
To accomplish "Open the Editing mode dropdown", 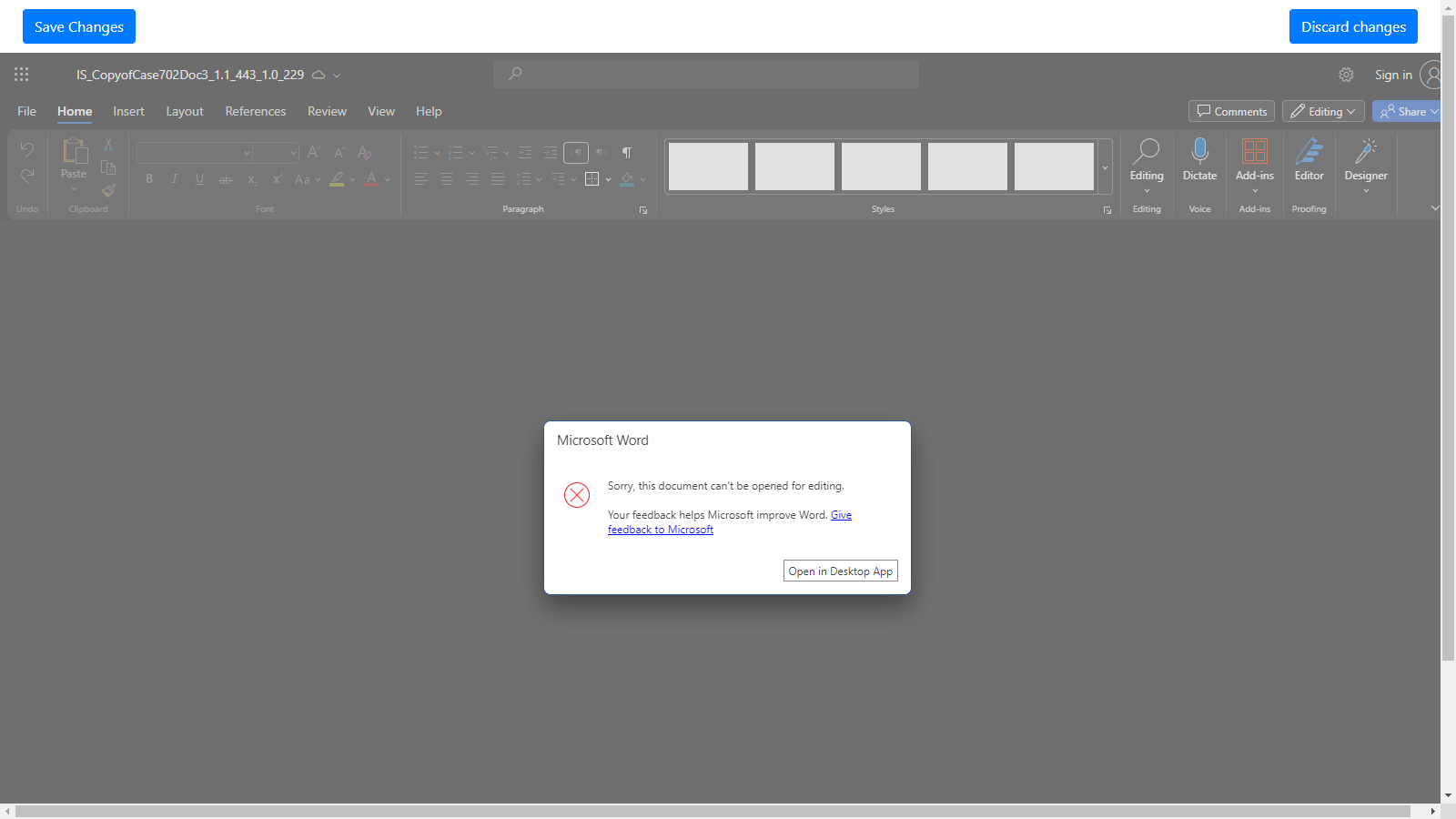I will tap(1322, 111).
